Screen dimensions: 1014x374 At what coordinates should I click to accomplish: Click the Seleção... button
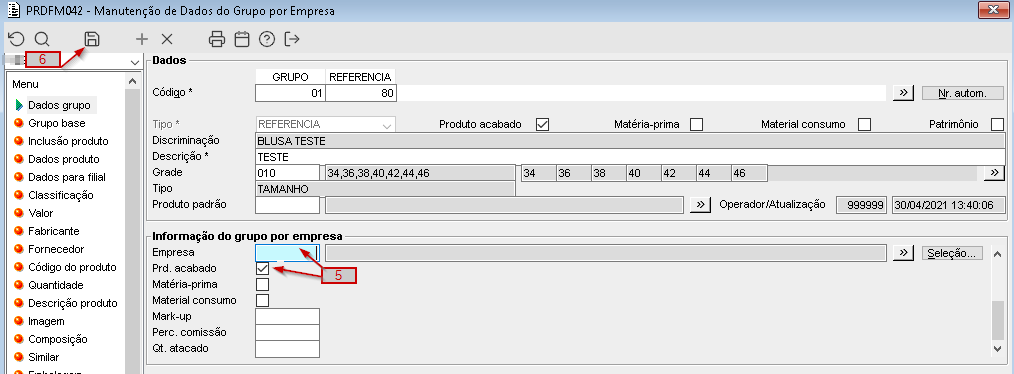pyautogui.click(x=953, y=253)
